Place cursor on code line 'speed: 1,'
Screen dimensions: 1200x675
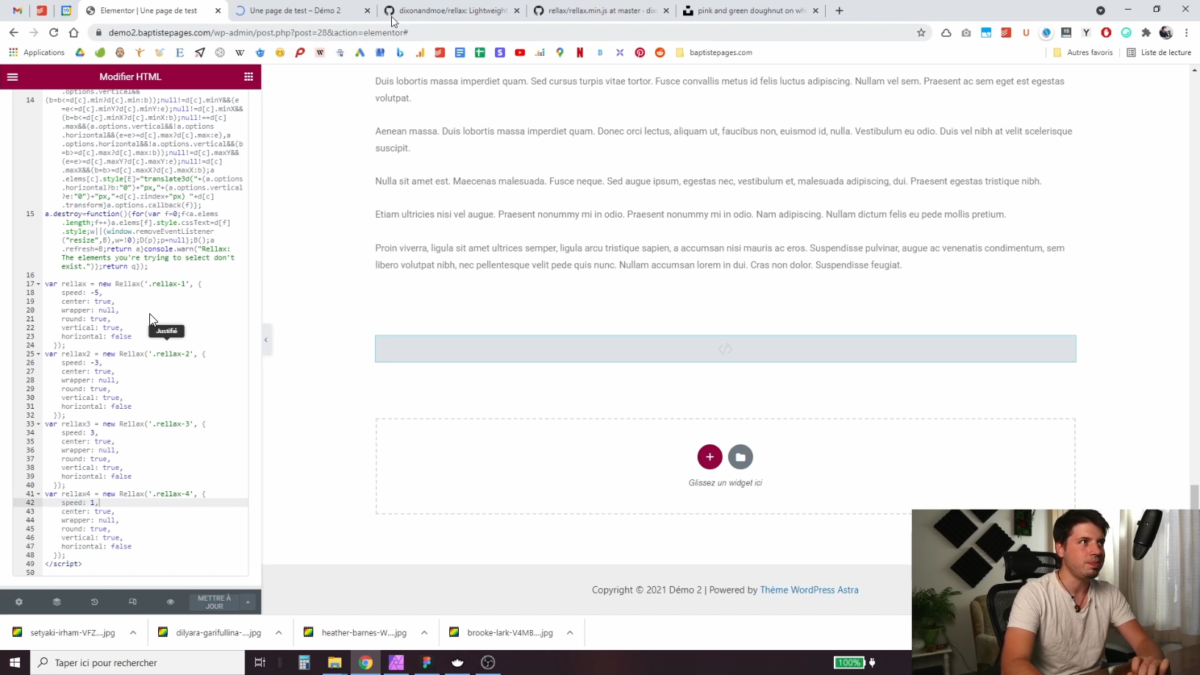click(80, 503)
